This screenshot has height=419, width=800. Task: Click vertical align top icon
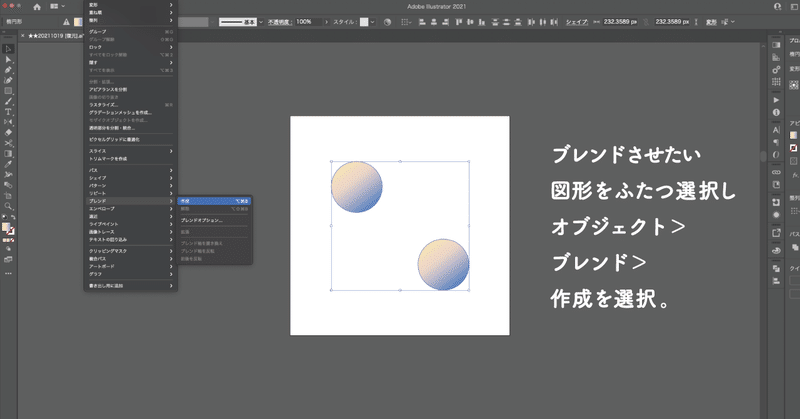[x=458, y=22]
